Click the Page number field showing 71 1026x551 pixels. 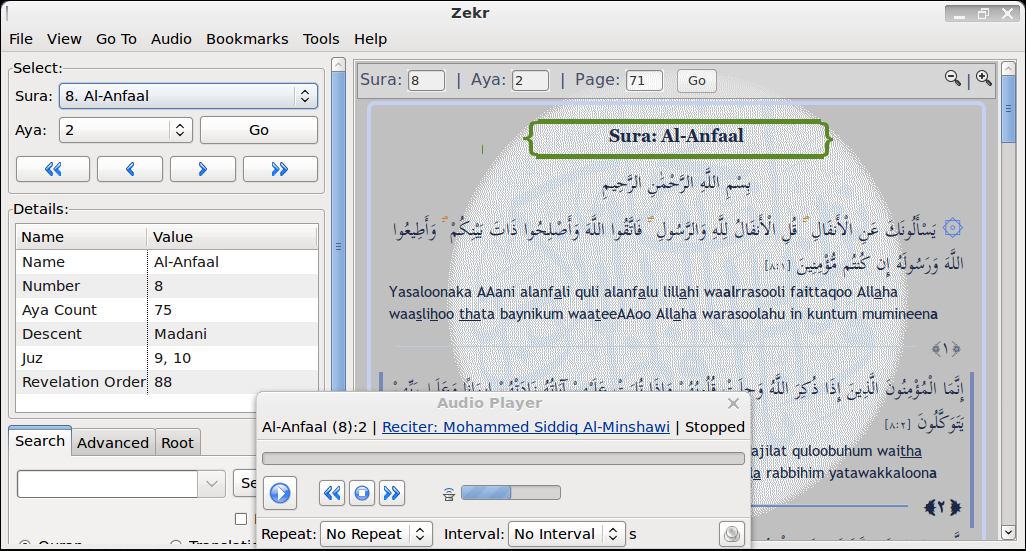pos(645,80)
